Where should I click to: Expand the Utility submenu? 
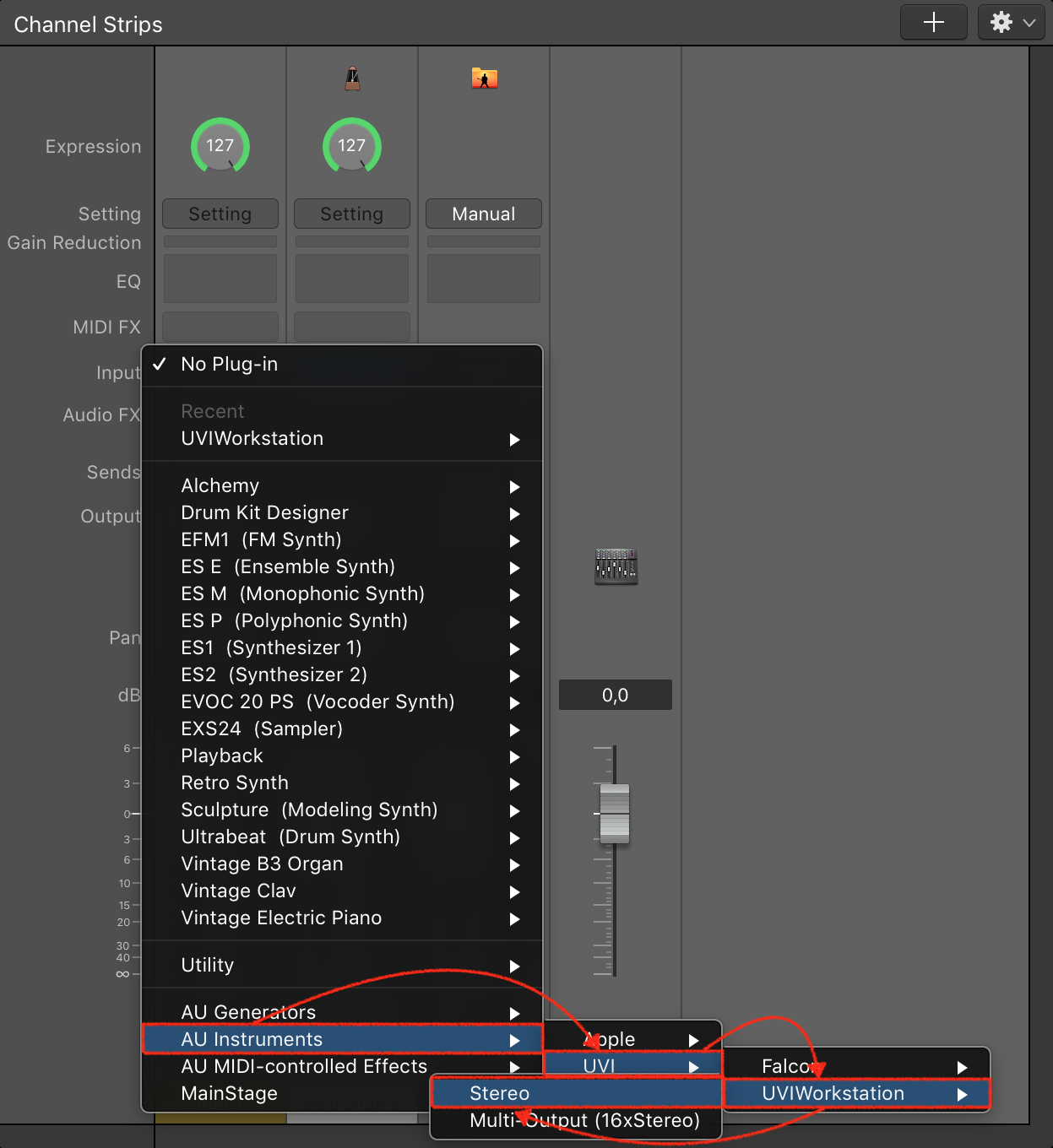342,965
